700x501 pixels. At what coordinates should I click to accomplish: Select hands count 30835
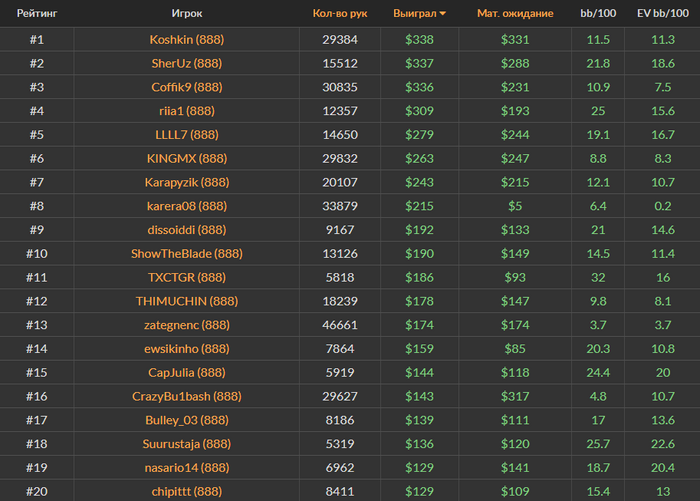(340, 87)
